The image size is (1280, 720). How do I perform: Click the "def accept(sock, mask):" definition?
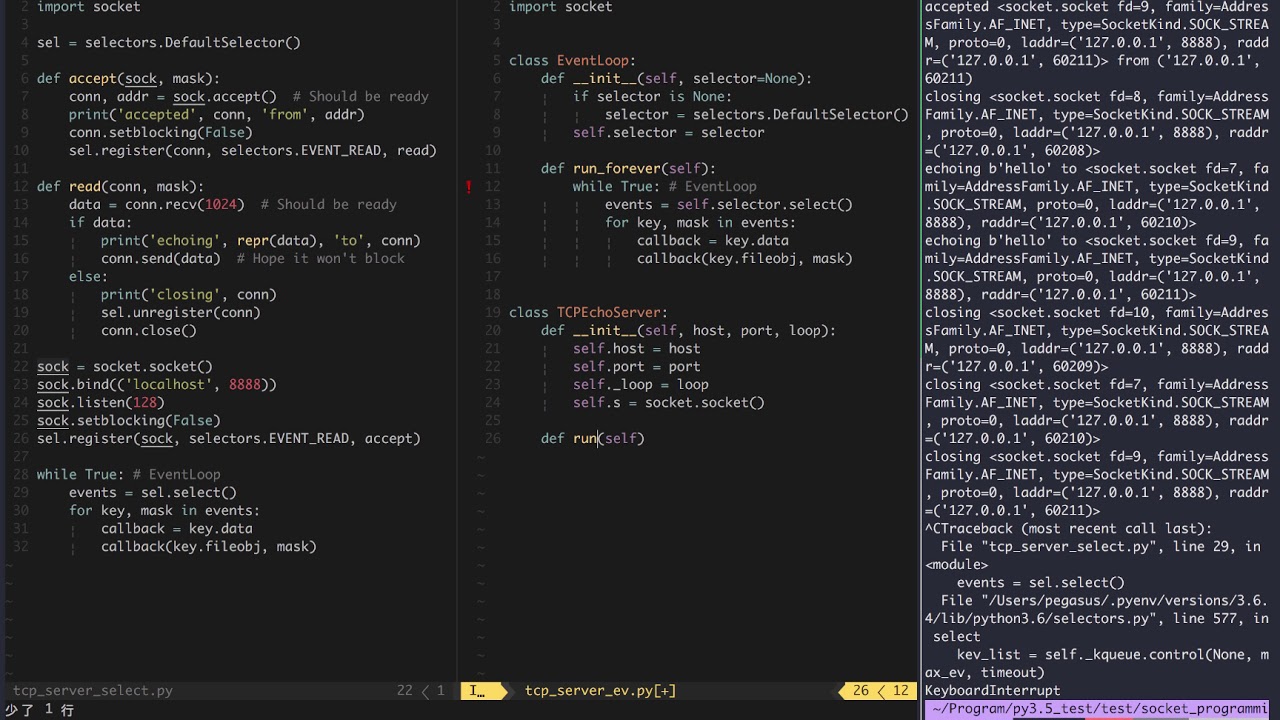tap(129, 79)
